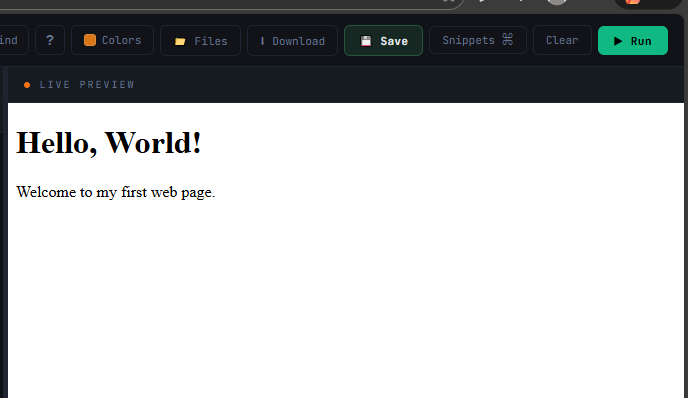Open the Snippets panel

[x=477, y=40]
